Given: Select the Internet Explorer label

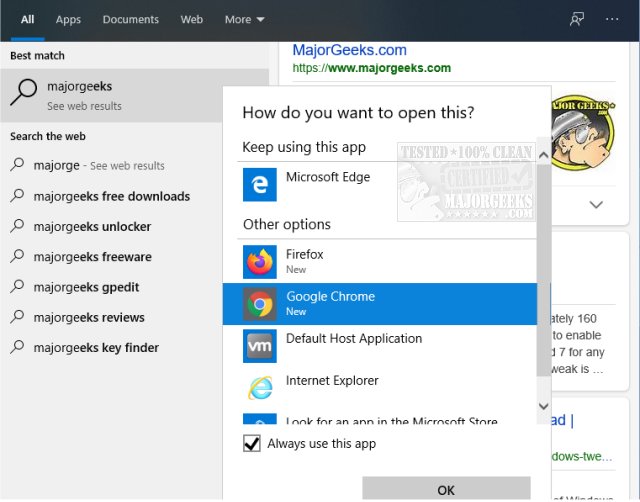Looking at the screenshot, I should [x=332, y=380].
